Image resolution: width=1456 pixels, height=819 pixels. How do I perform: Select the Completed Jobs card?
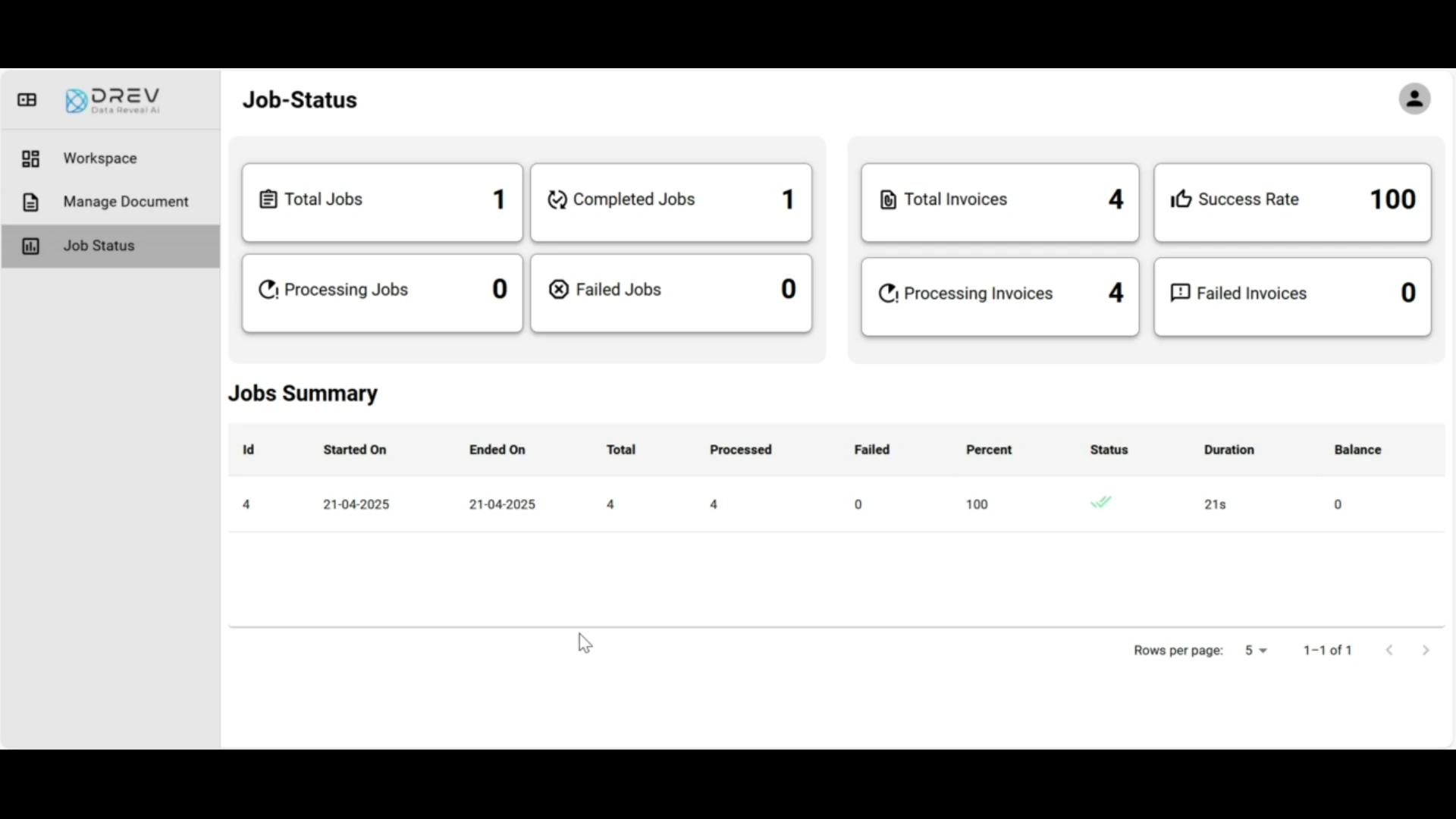[670, 203]
